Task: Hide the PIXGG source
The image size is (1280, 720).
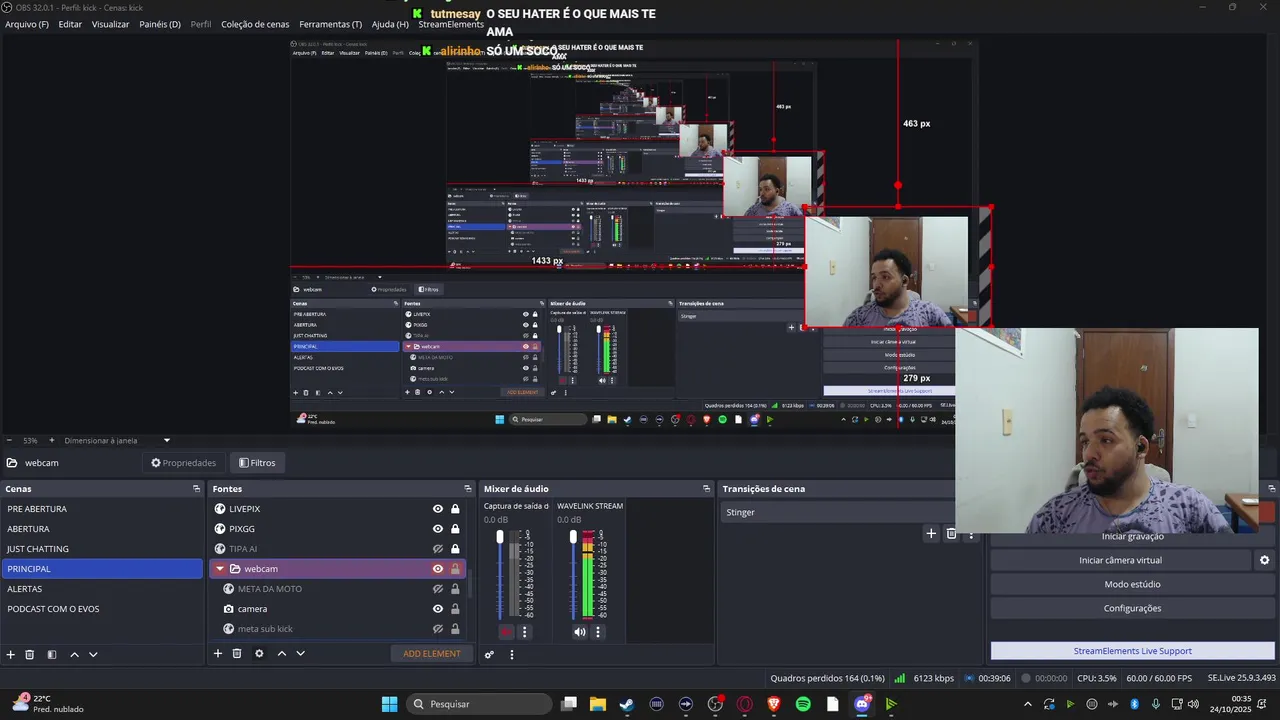Action: (437, 529)
